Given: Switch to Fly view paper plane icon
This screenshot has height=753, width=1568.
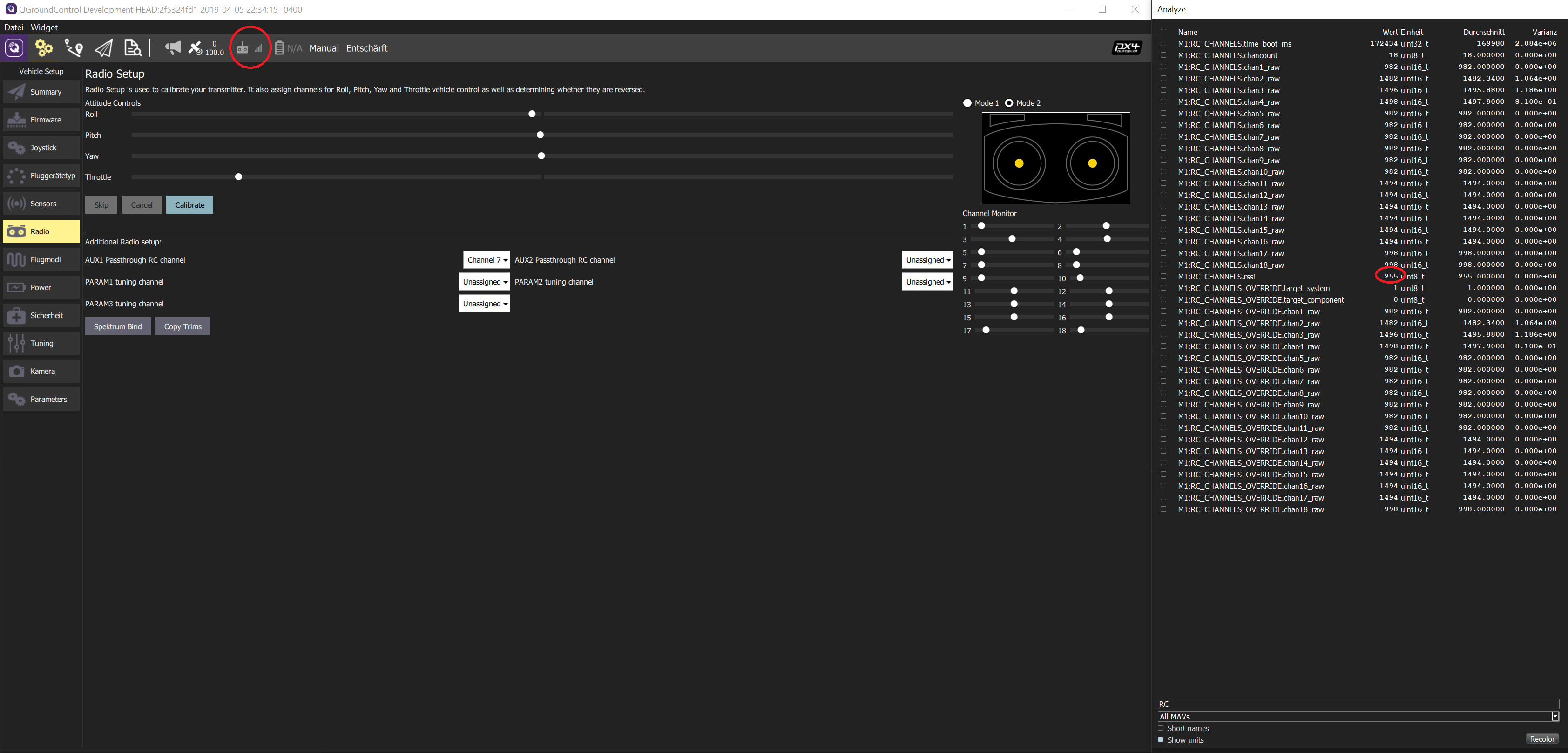Looking at the screenshot, I should click(x=103, y=47).
